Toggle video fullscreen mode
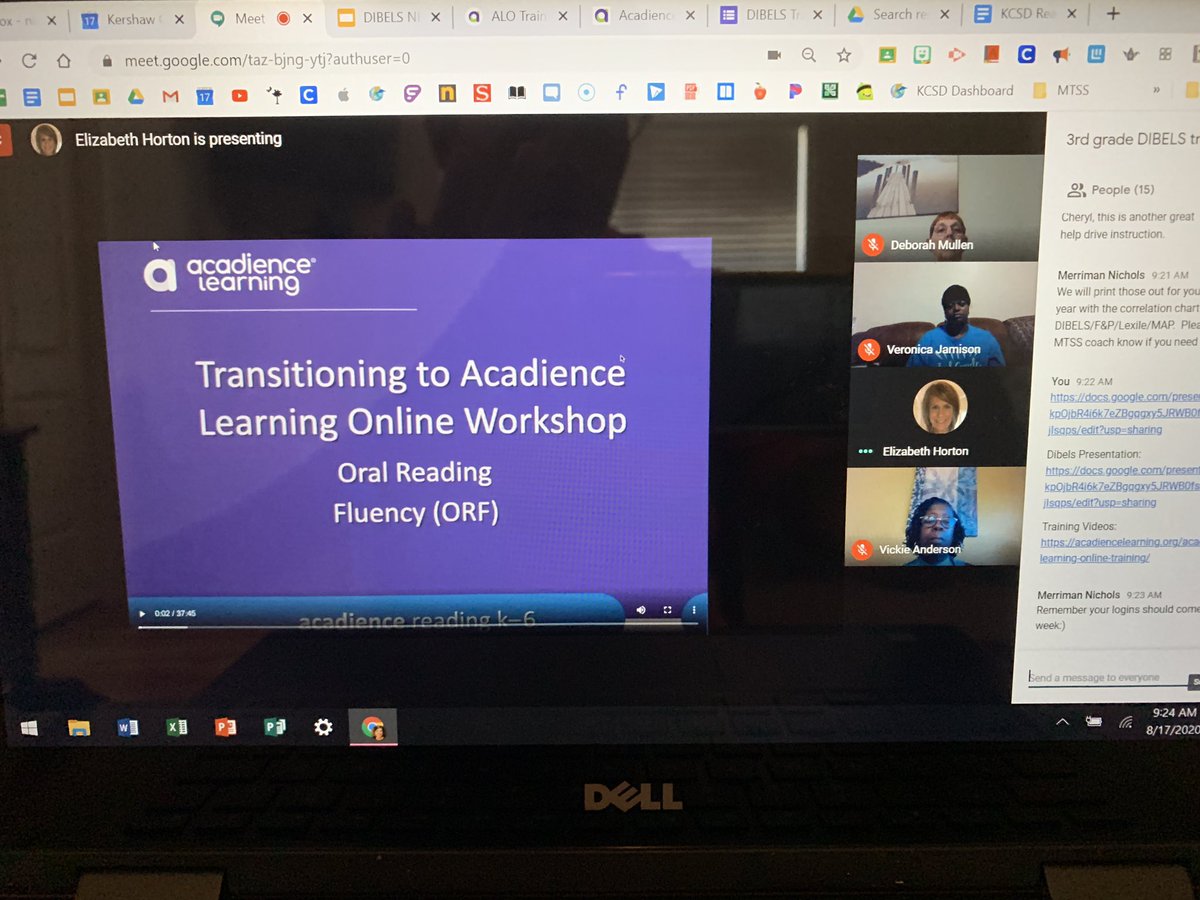This screenshot has height=900, width=1200. coord(667,609)
